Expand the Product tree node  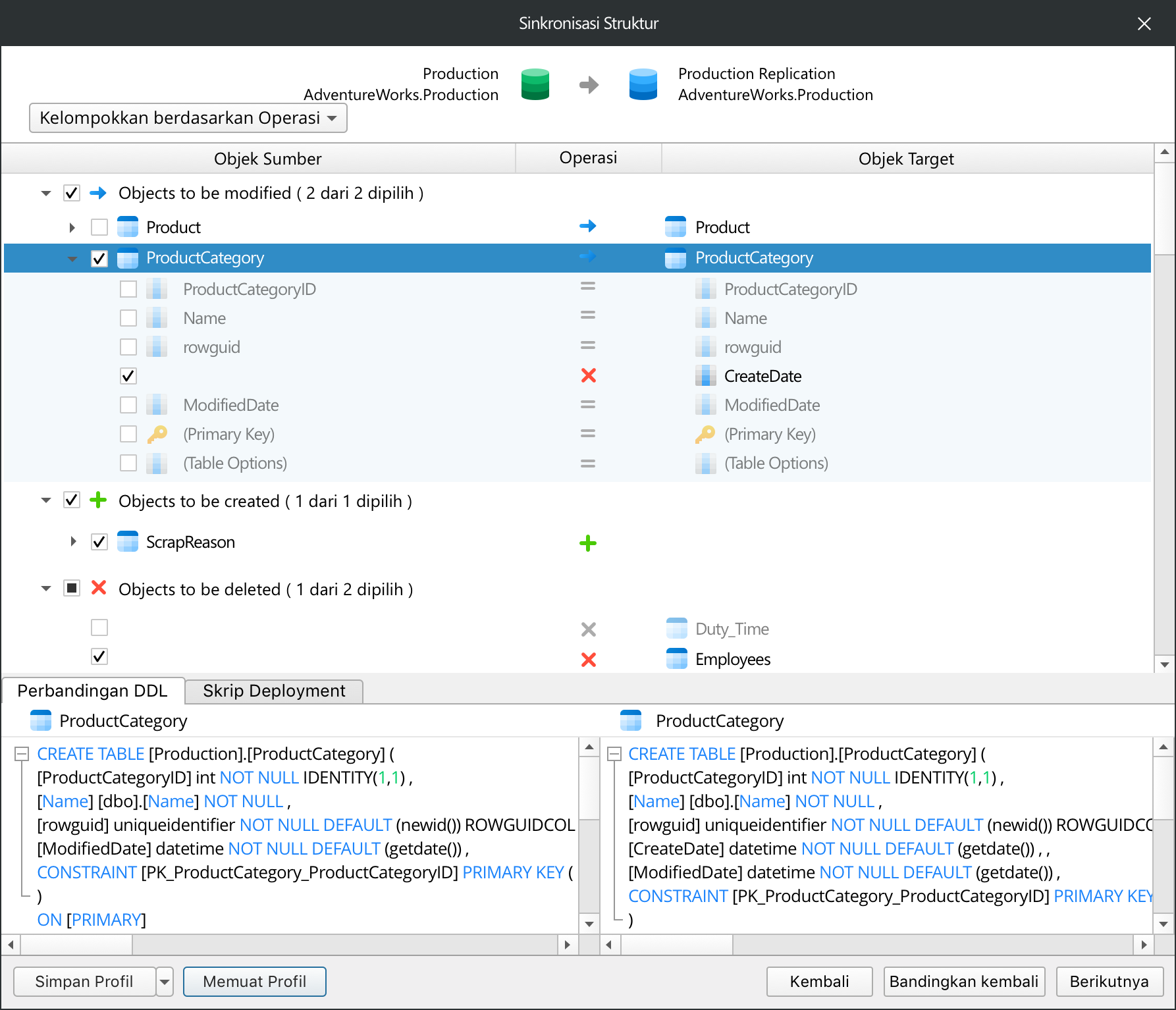coord(72,227)
